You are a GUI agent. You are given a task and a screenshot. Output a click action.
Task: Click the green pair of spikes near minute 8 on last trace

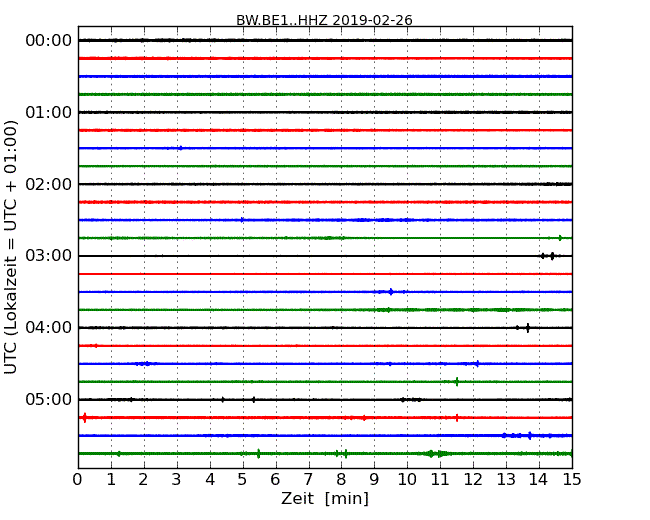341,453
